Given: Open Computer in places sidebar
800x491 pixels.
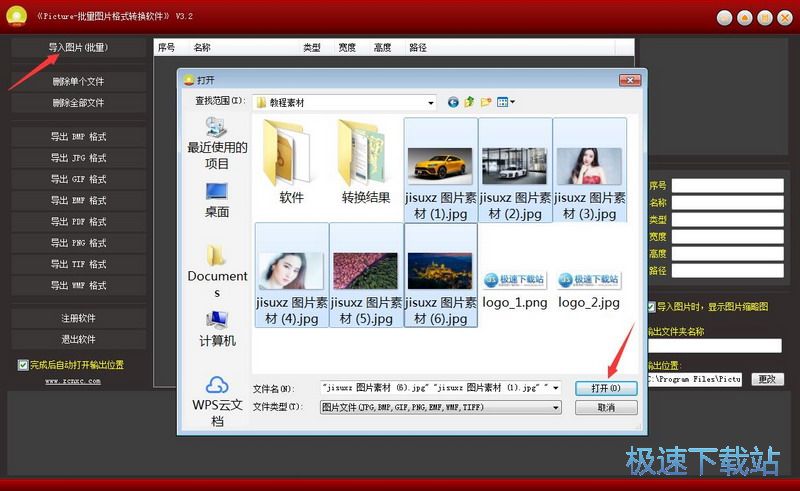Looking at the screenshot, I should point(217,328).
